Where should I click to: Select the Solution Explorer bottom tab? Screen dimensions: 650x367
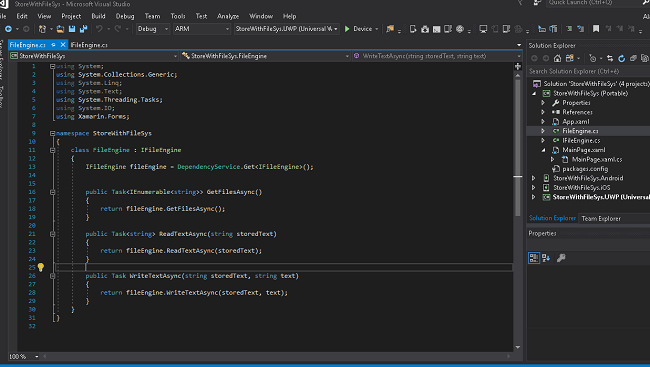(552, 218)
